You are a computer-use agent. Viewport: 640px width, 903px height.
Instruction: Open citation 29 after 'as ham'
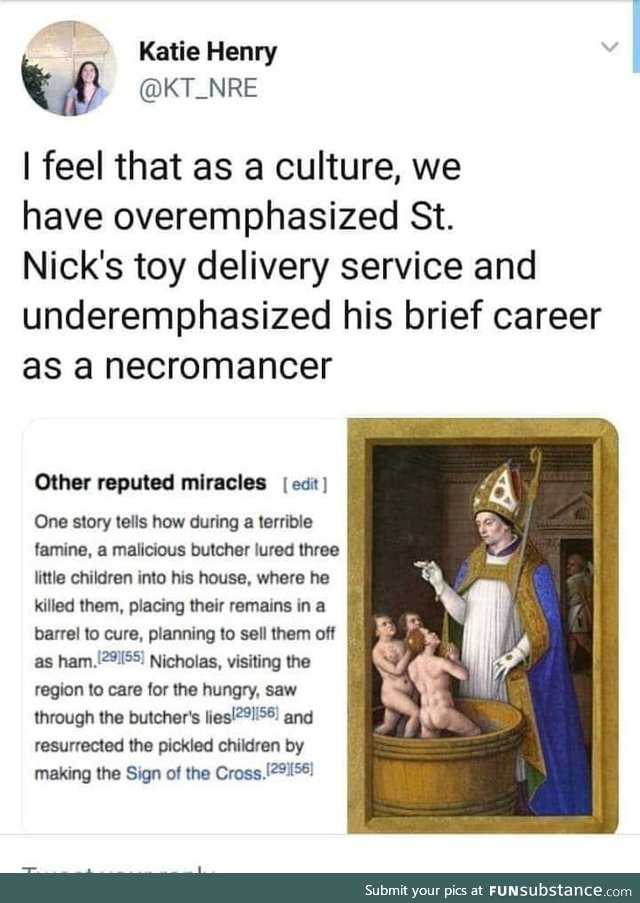click(x=109, y=657)
